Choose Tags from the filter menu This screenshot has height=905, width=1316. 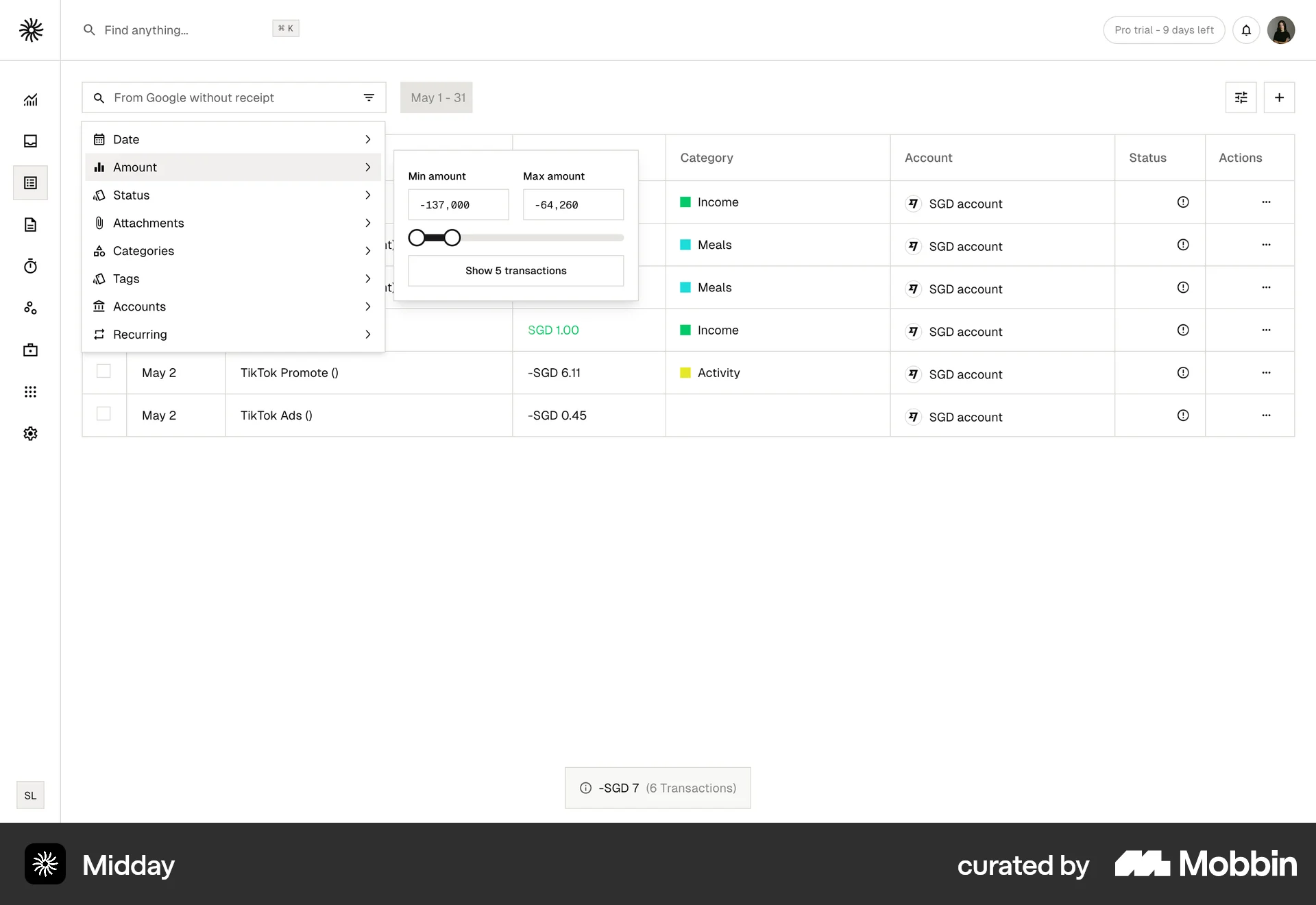pyautogui.click(x=233, y=278)
